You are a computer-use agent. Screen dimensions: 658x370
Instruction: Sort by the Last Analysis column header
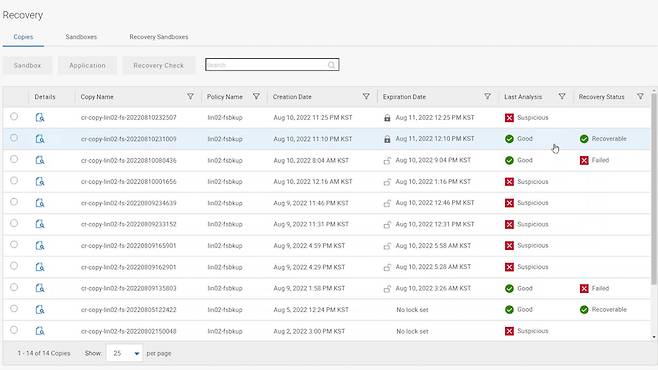point(523,97)
